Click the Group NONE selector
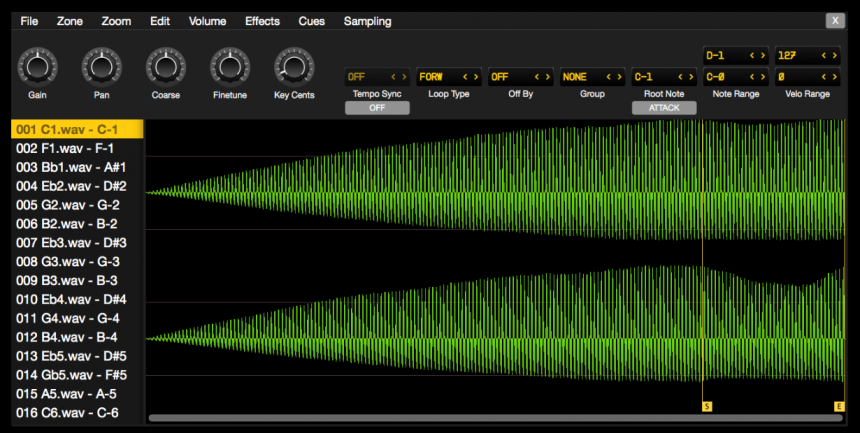Screen dimensions: 860x433 575,76
